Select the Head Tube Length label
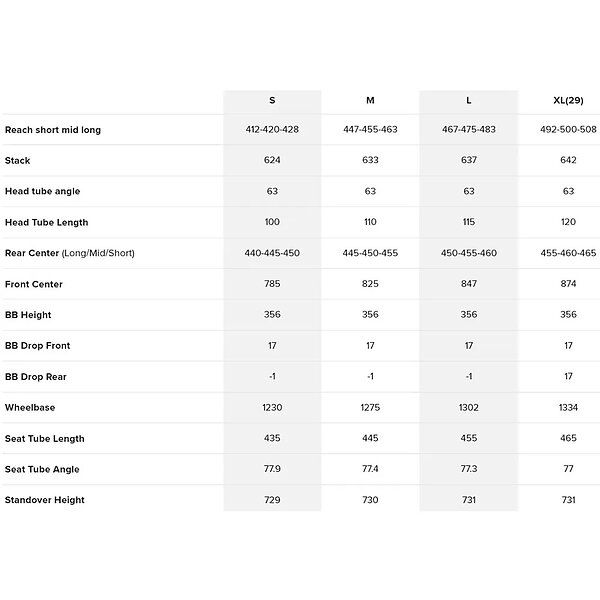This screenshot has width=600, height=600. (x=46, y=222)
